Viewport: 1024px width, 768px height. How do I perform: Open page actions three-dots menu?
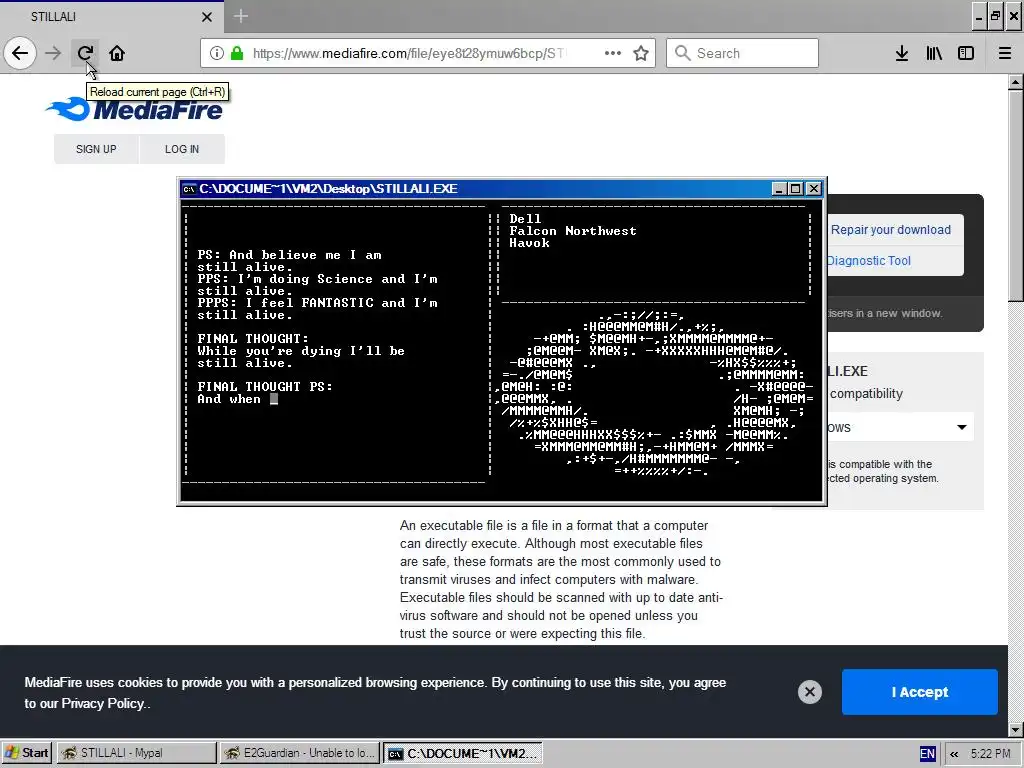click(x=613, y=53)
